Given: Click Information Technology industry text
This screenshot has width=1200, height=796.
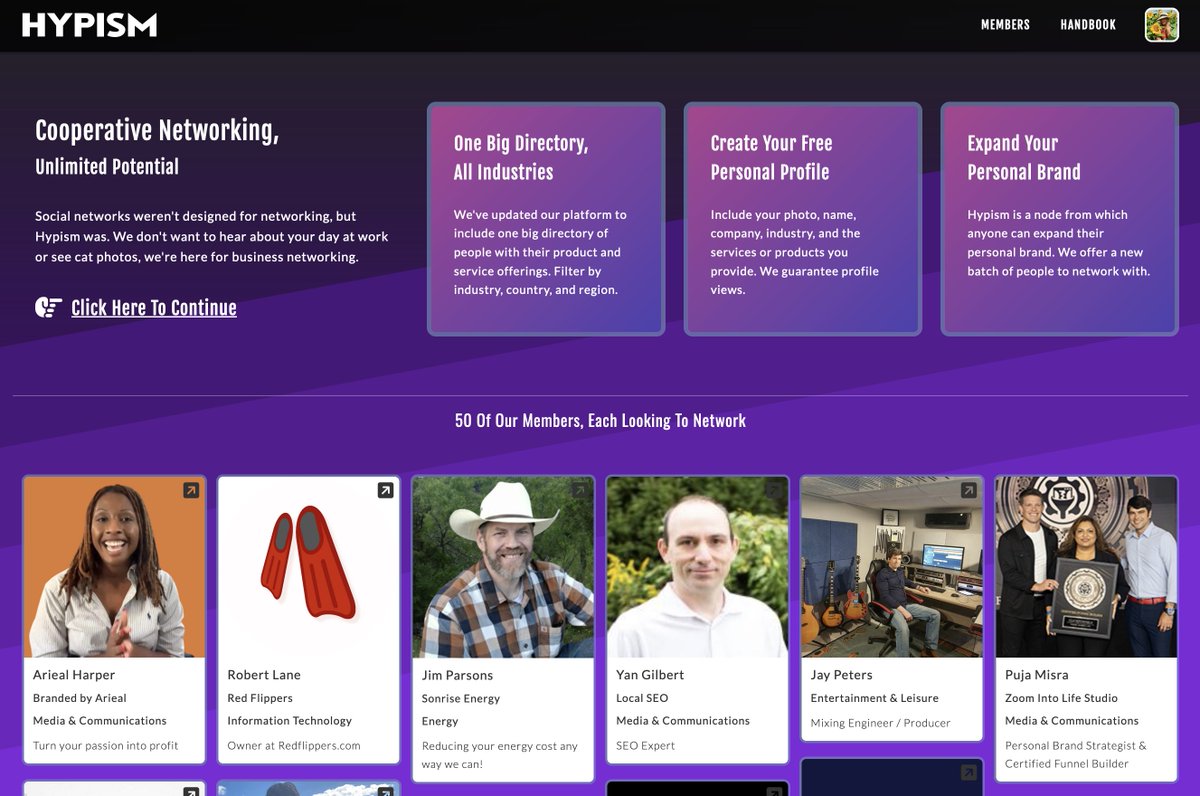Looking at the screenshot, I should [290, 720].
